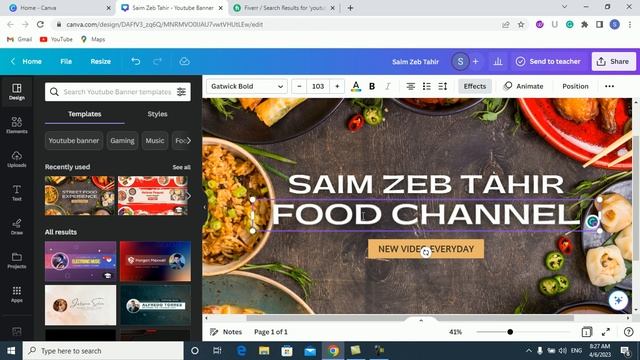Select the Electronic Music banner template
This screenshot has height=360, width=640.
click(x=80, y=261)
